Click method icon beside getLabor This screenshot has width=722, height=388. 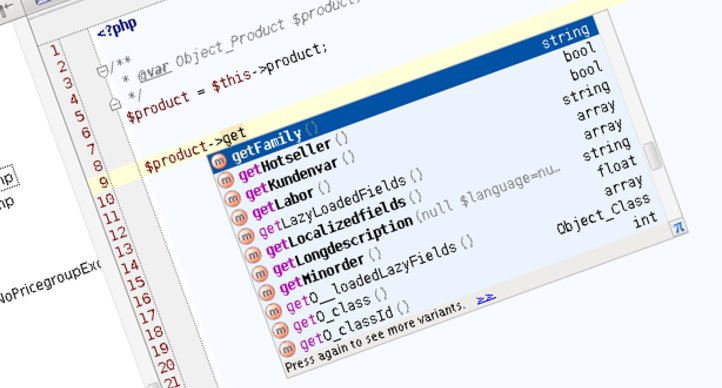[239, 217]
